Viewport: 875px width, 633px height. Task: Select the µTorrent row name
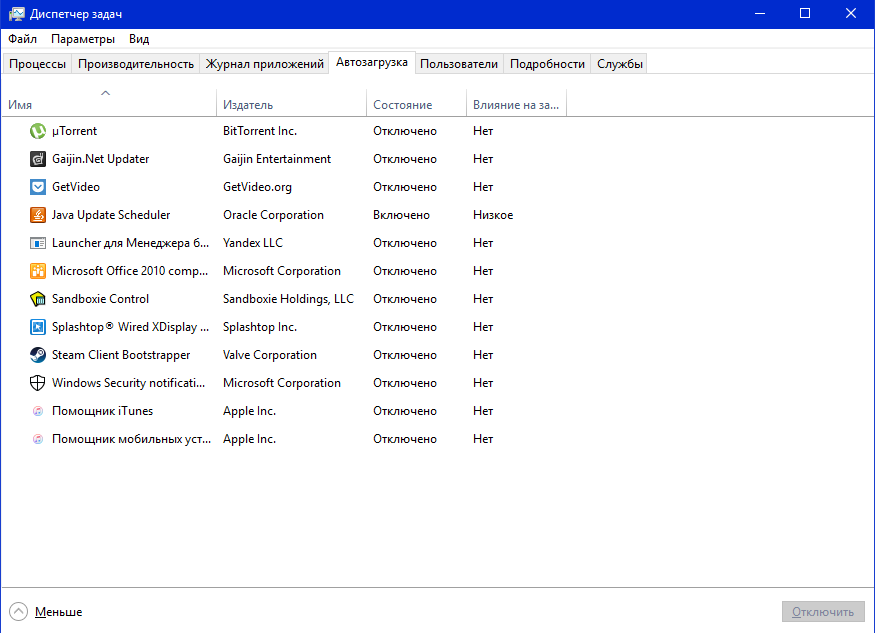pos(74,131)
